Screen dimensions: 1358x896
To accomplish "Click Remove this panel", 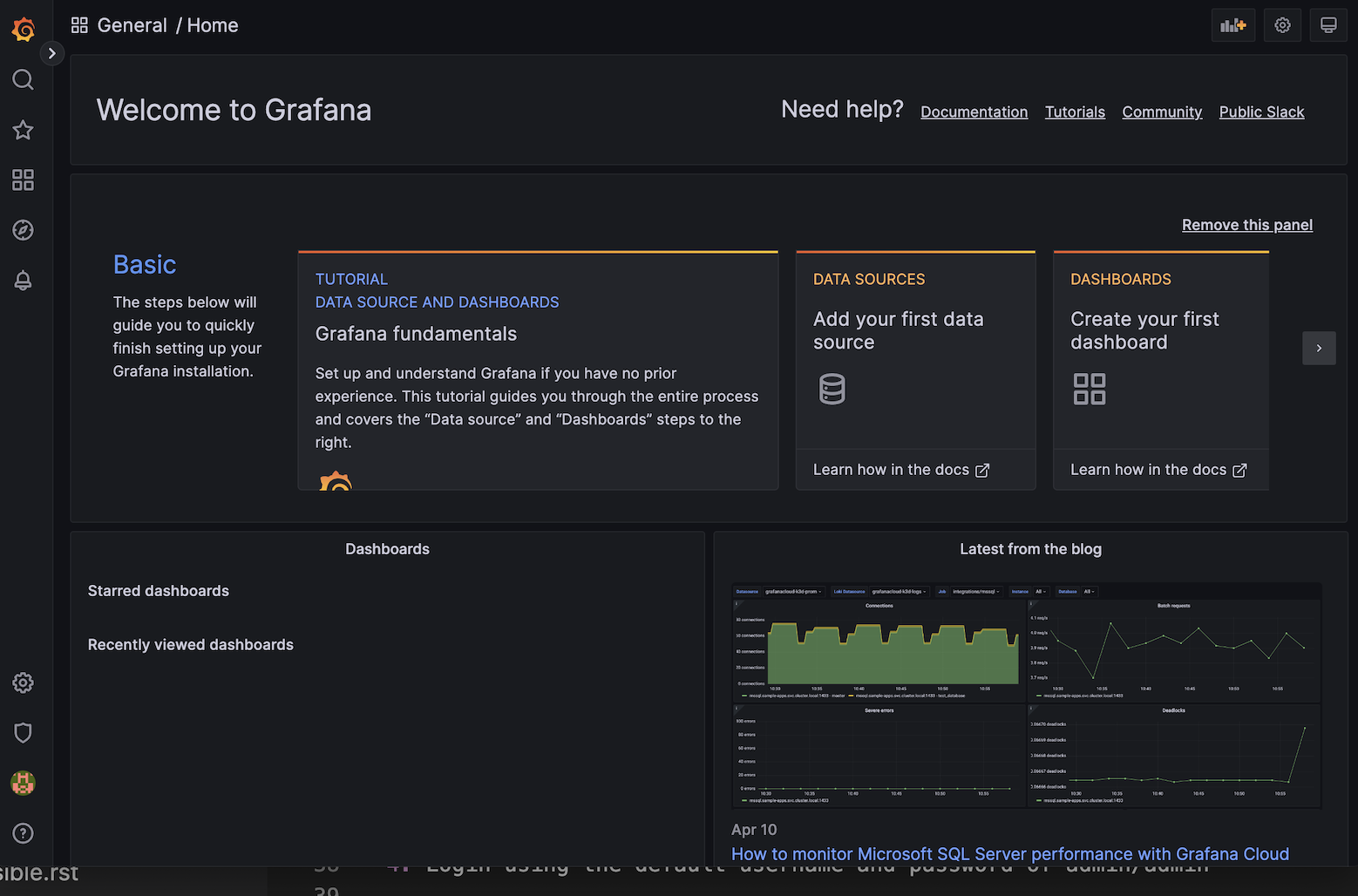I will tap(1247, 225).
